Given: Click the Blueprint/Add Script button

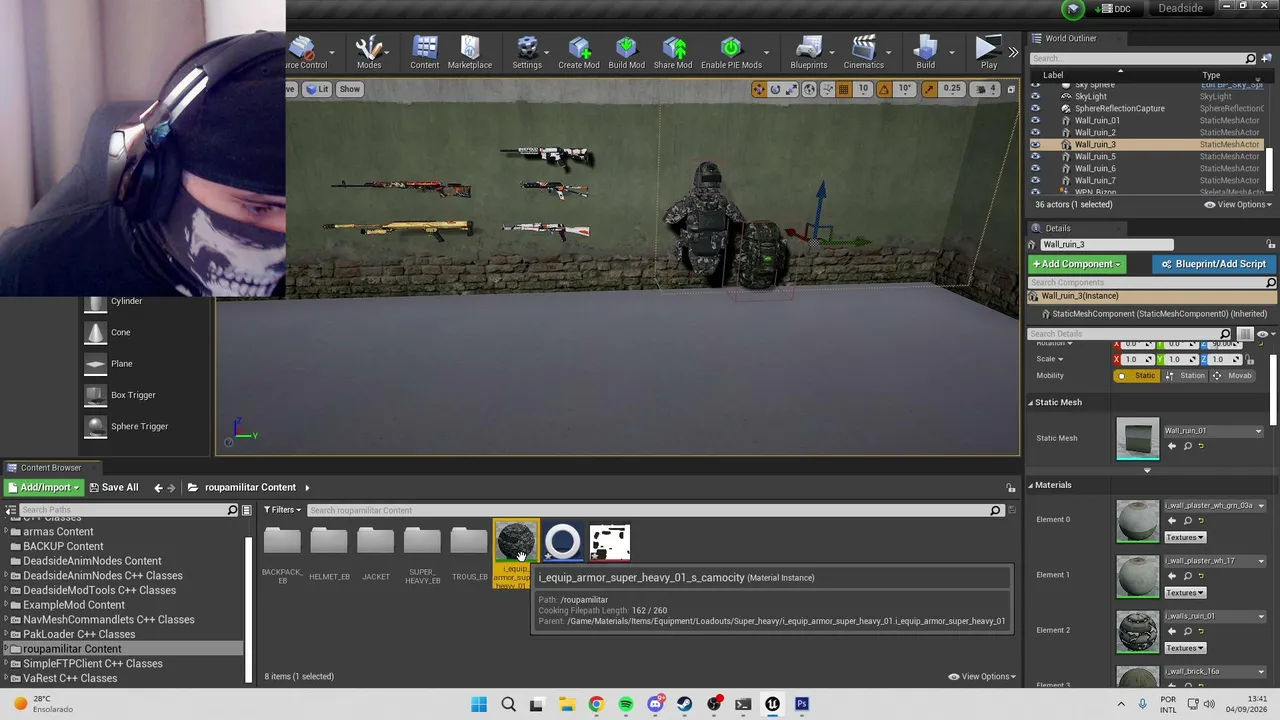Looking at the screenshot, I should coord(1213,264).
